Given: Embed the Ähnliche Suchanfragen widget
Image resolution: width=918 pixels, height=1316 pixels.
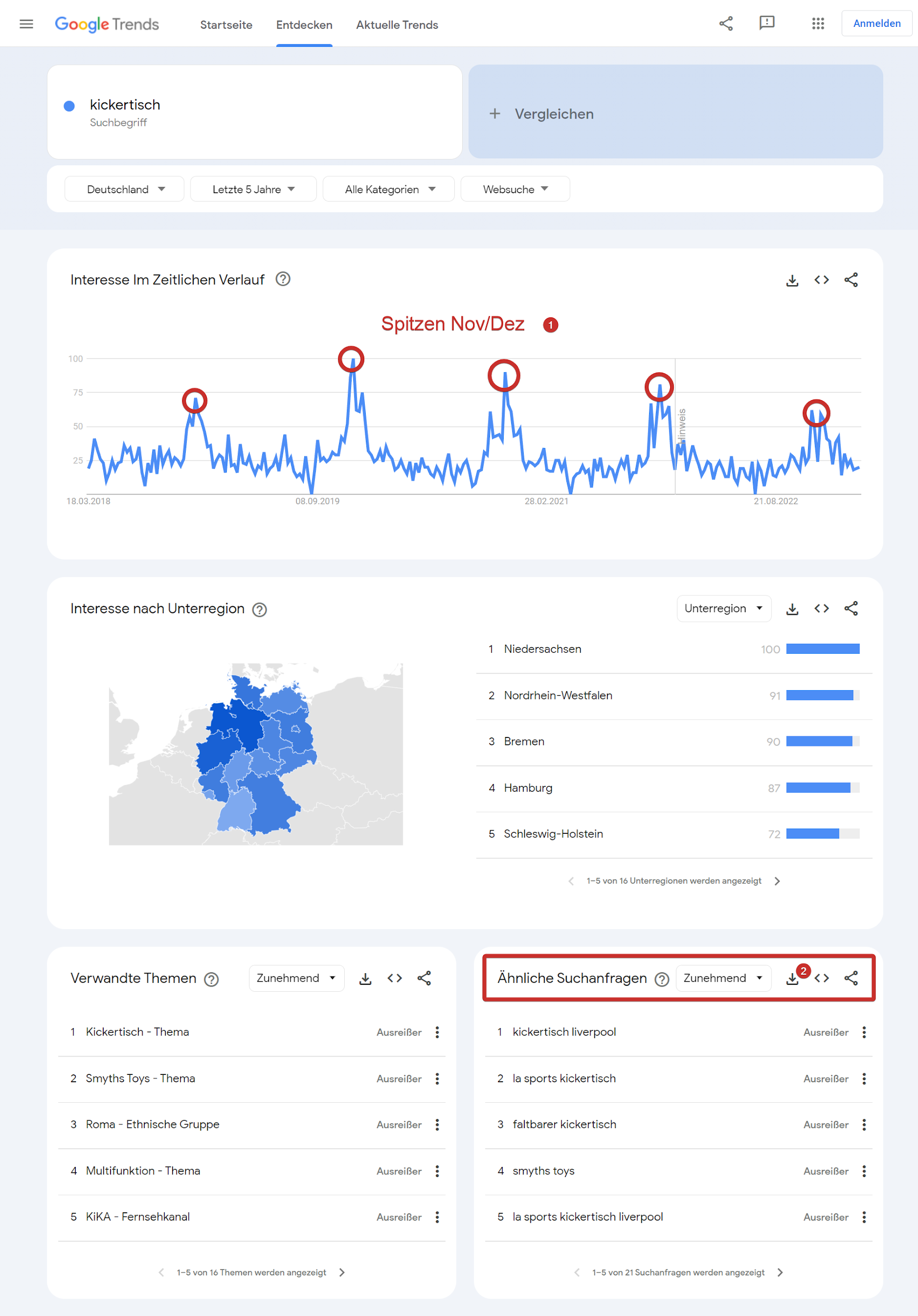Looking at the screenshot, I should pyautogui.click(x=822, y=978).
